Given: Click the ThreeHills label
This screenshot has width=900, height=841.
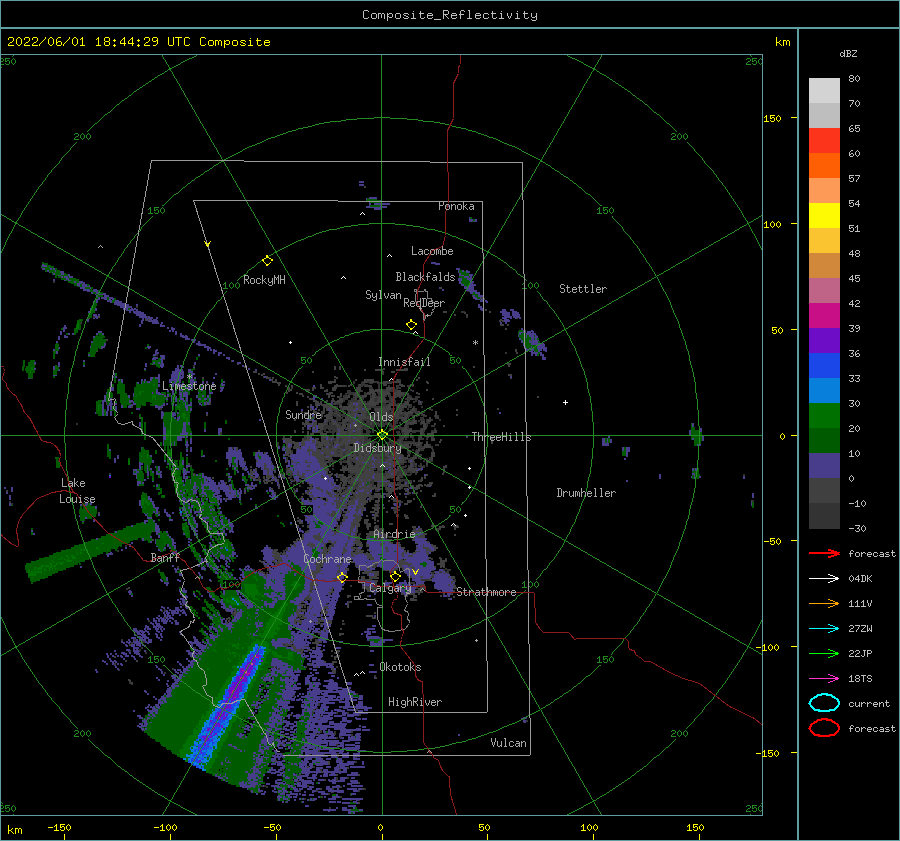Looking at the screenshot, I should click(x=501, y=437).
